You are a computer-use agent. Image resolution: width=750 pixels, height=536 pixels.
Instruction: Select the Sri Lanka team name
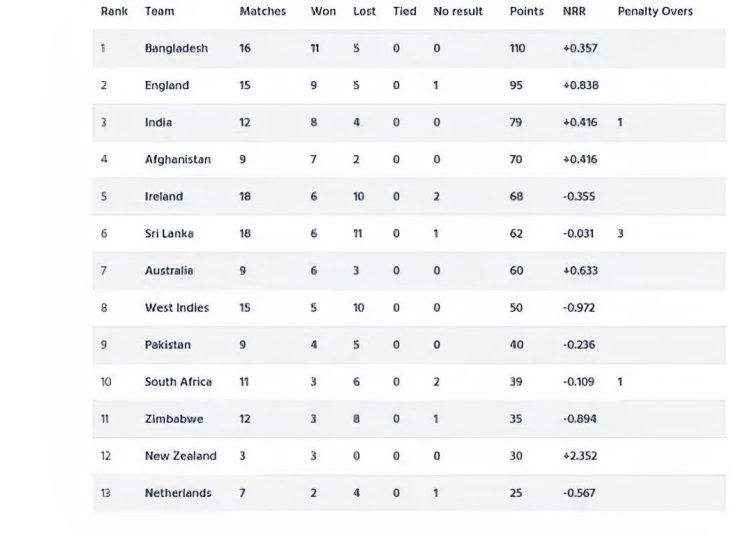(169, 234)
